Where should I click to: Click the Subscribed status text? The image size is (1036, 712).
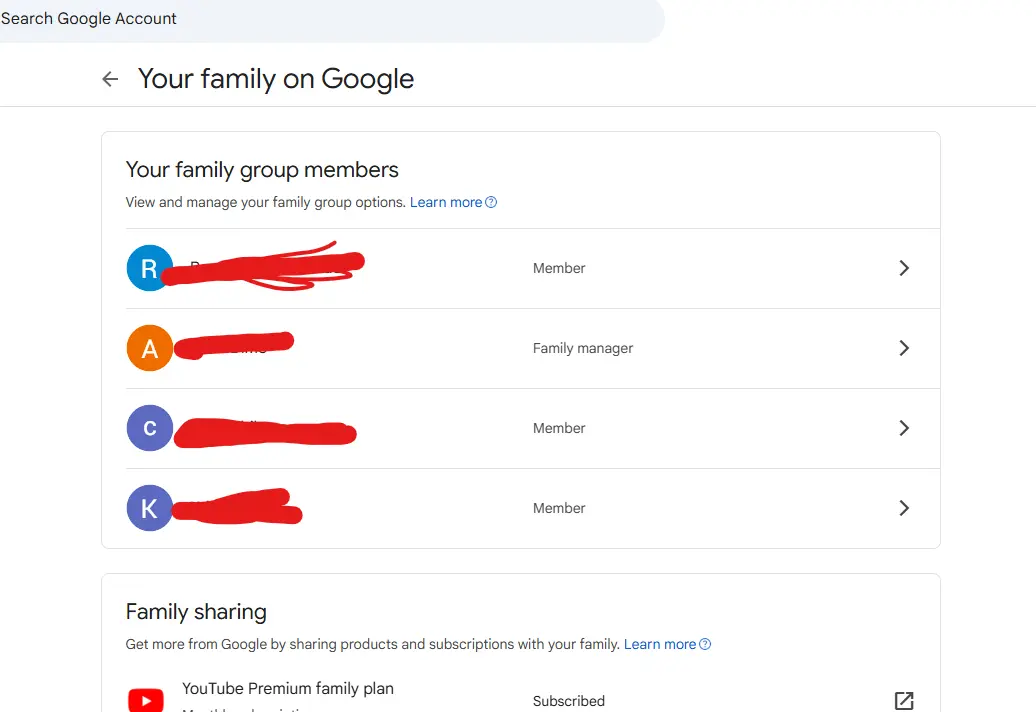pyautogui.click(x=569, y=701)
